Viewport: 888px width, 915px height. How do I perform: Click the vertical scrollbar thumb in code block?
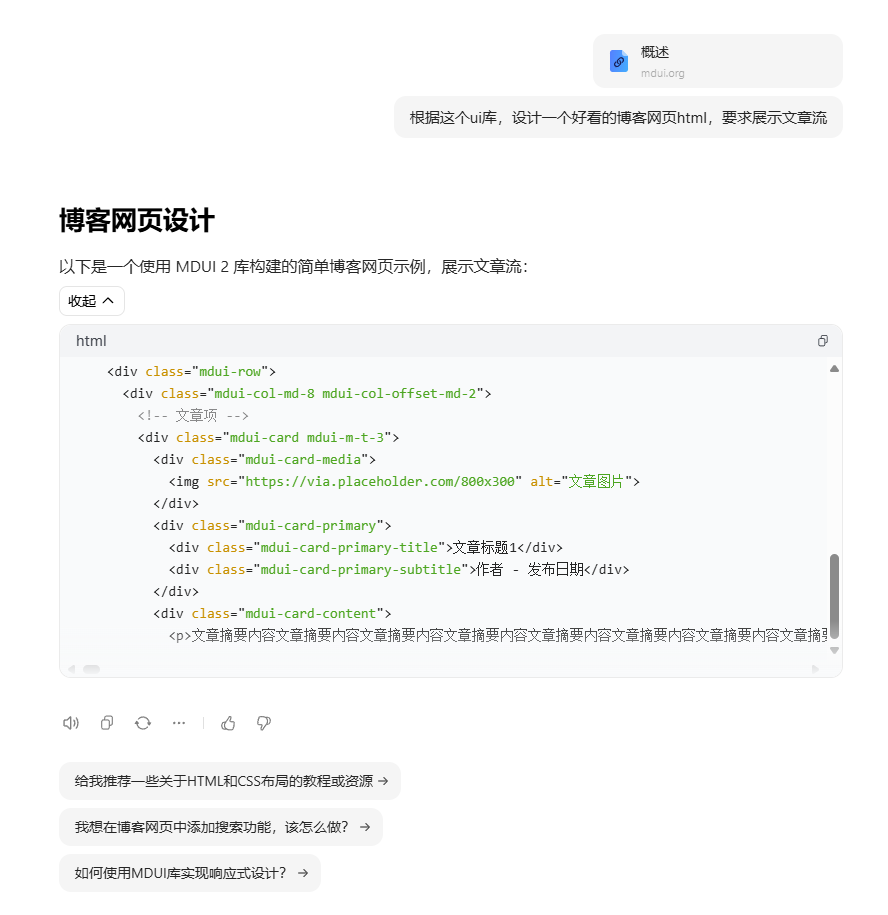click(x=834, y=596)
